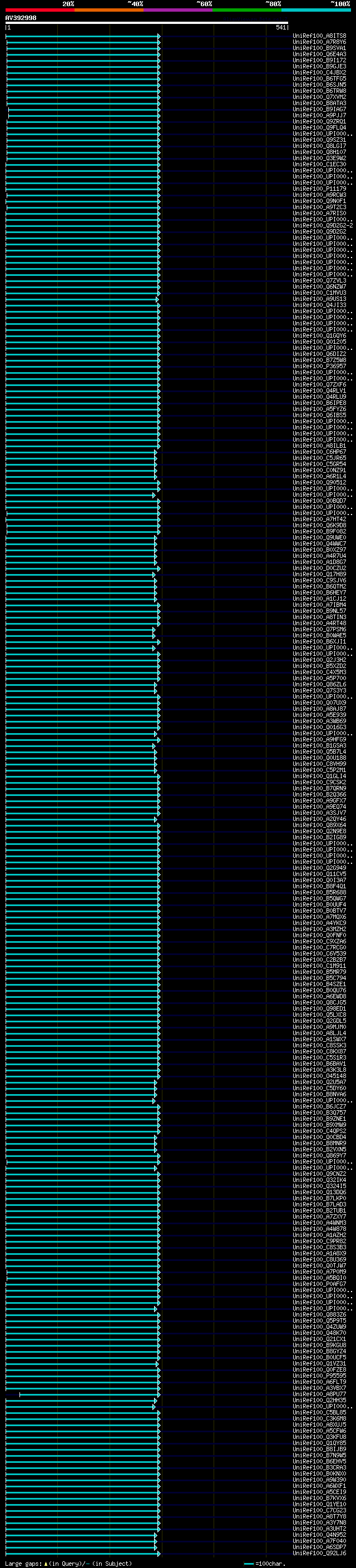Click the white query length bar

click(x=147, y=23)
